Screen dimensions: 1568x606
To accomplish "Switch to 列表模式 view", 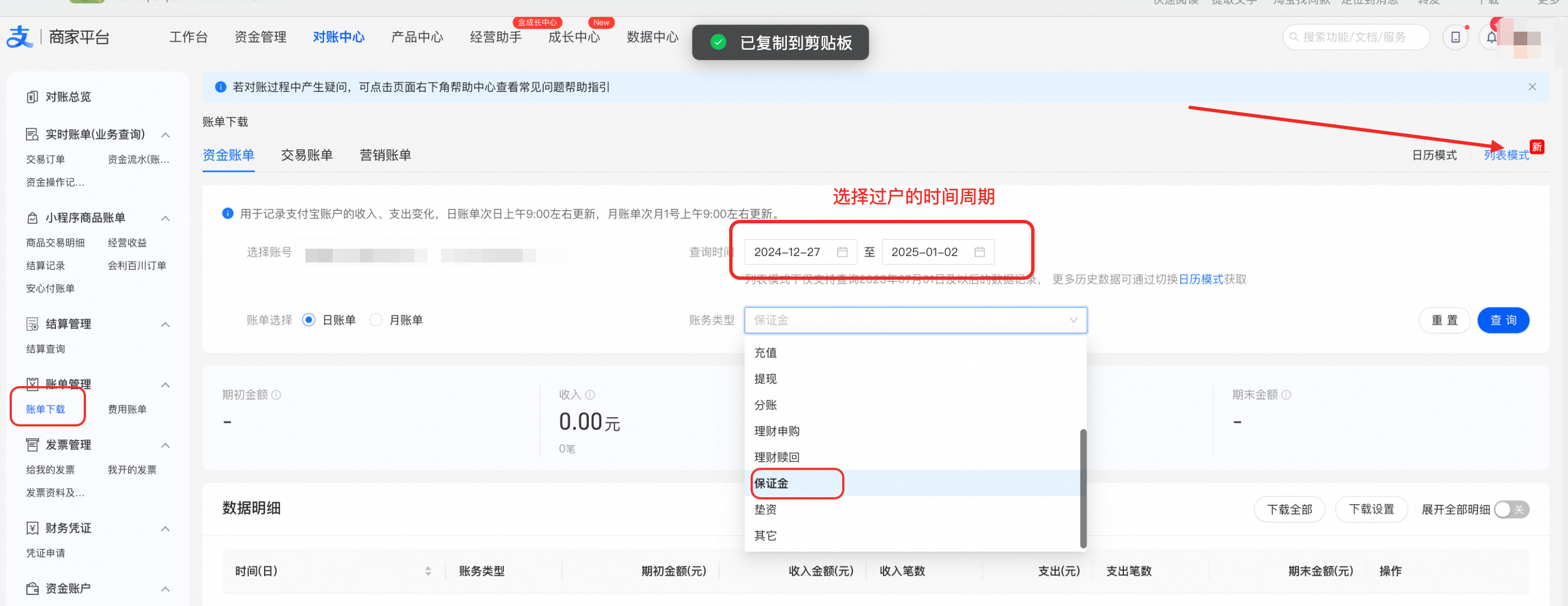I will [x=1506, y=155].
